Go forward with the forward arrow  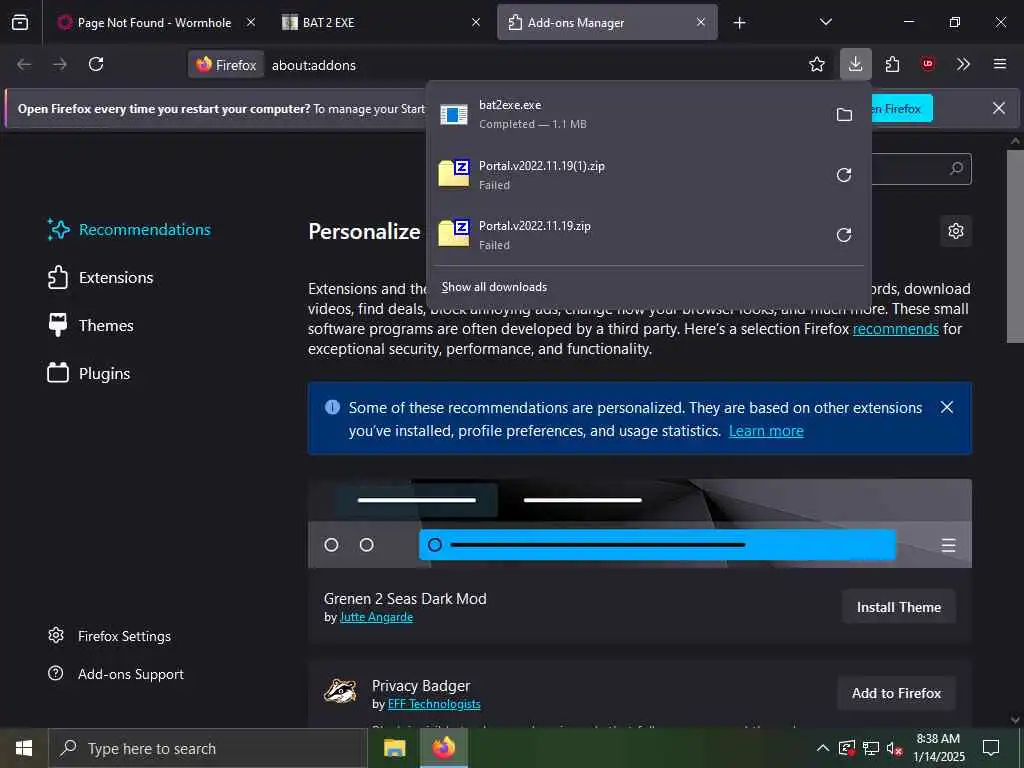tap(60, 64)
